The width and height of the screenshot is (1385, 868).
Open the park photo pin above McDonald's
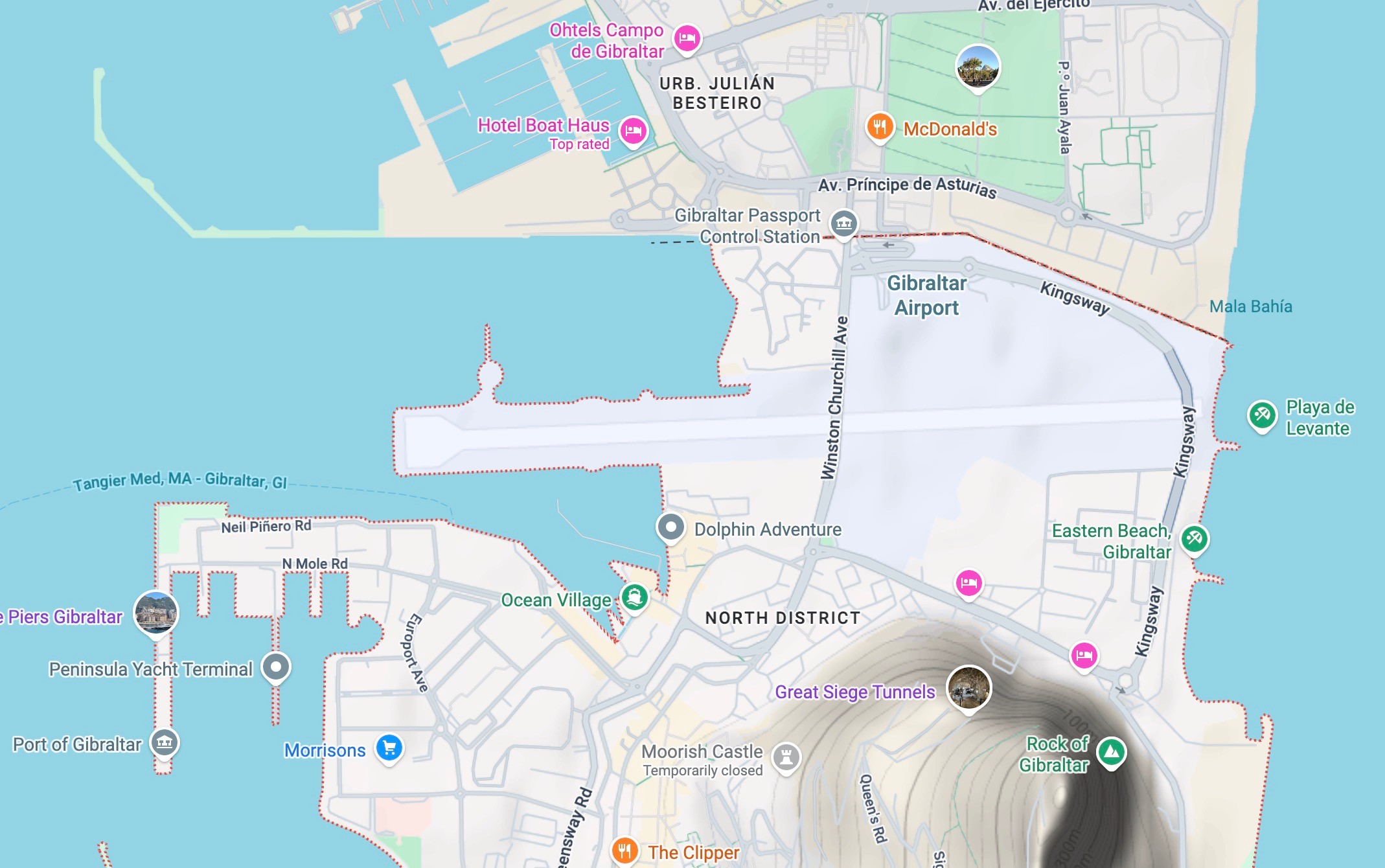[x=978, y=68]
